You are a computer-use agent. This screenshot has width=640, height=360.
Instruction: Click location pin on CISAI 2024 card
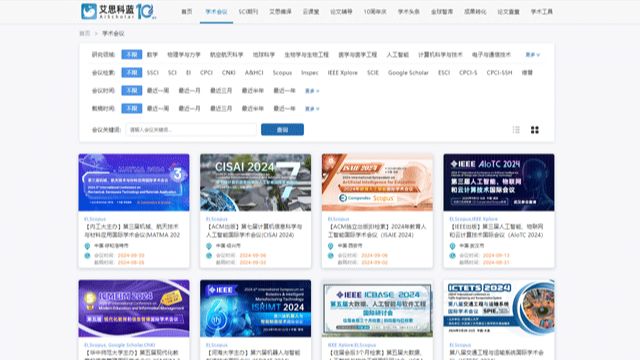tap(209, 246)
